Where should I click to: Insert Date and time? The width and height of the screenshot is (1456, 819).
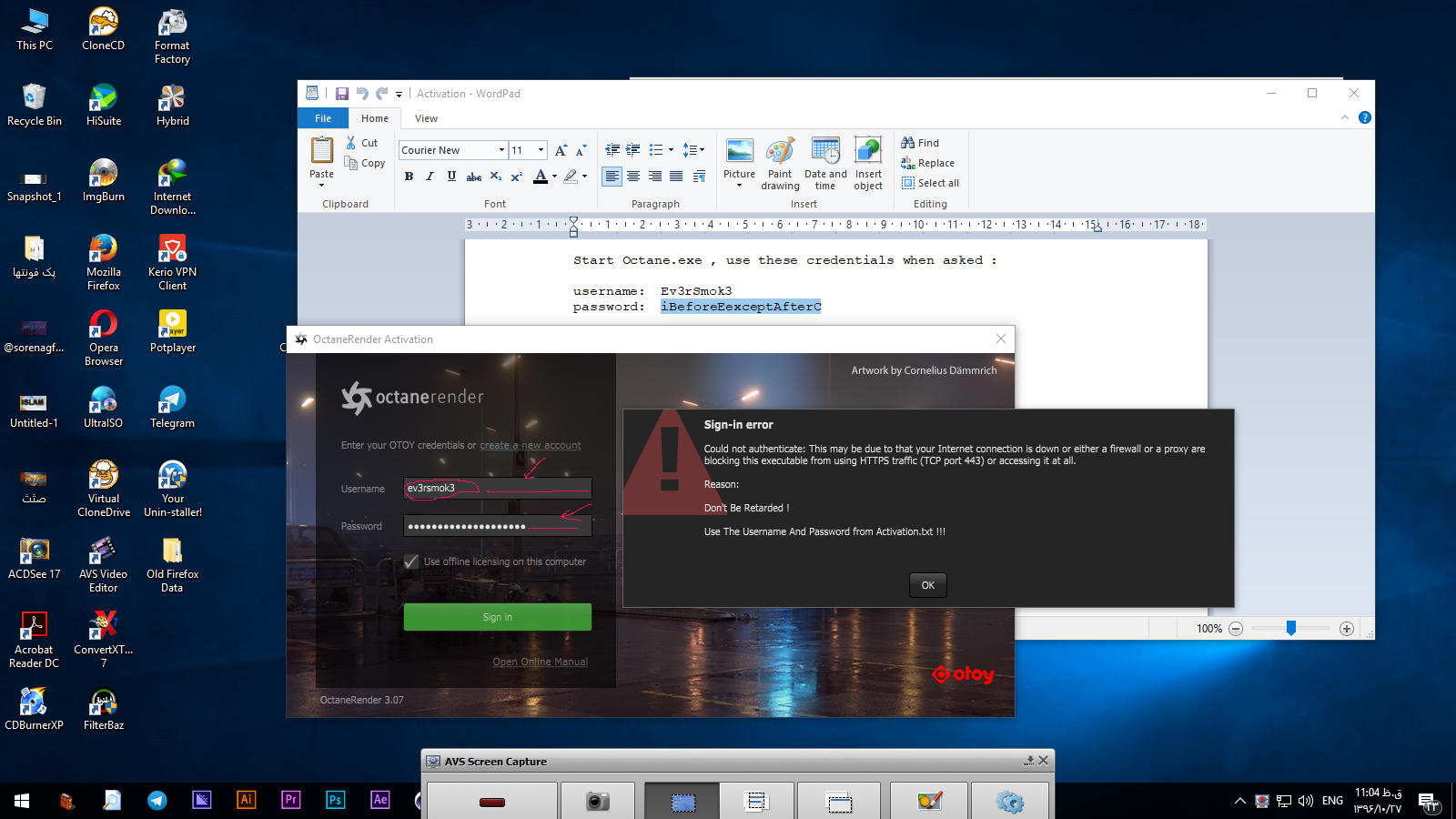coord(825,164)
